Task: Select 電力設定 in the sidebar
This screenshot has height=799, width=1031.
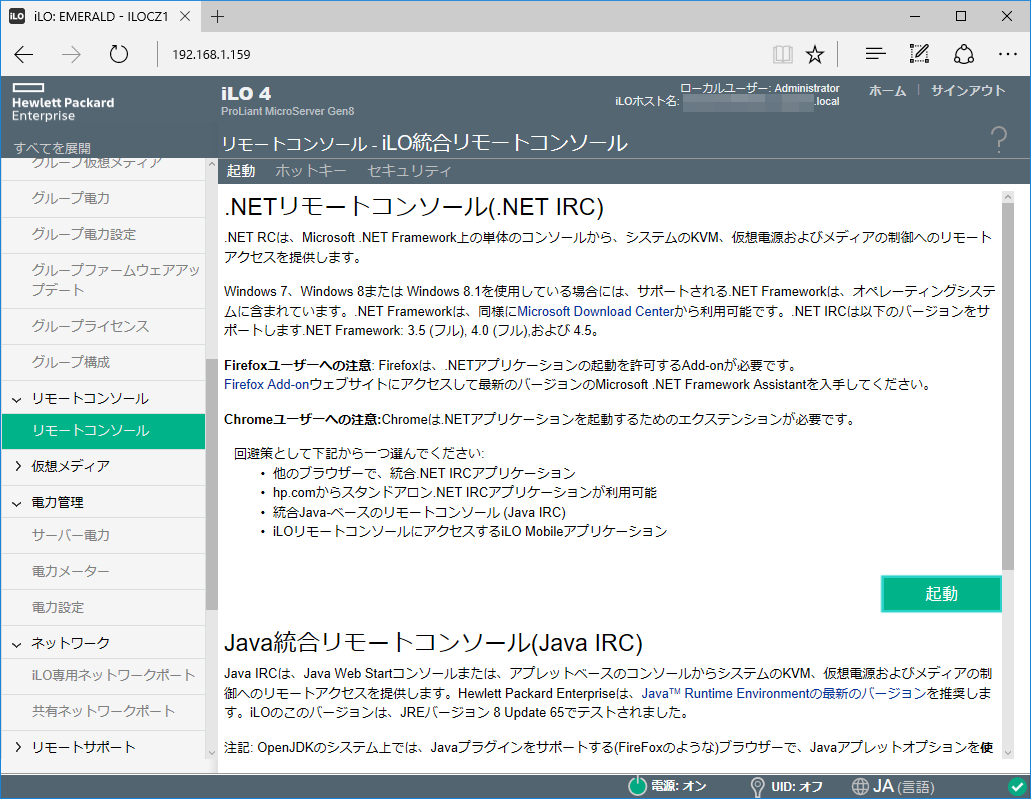Action: coord(103,608)
